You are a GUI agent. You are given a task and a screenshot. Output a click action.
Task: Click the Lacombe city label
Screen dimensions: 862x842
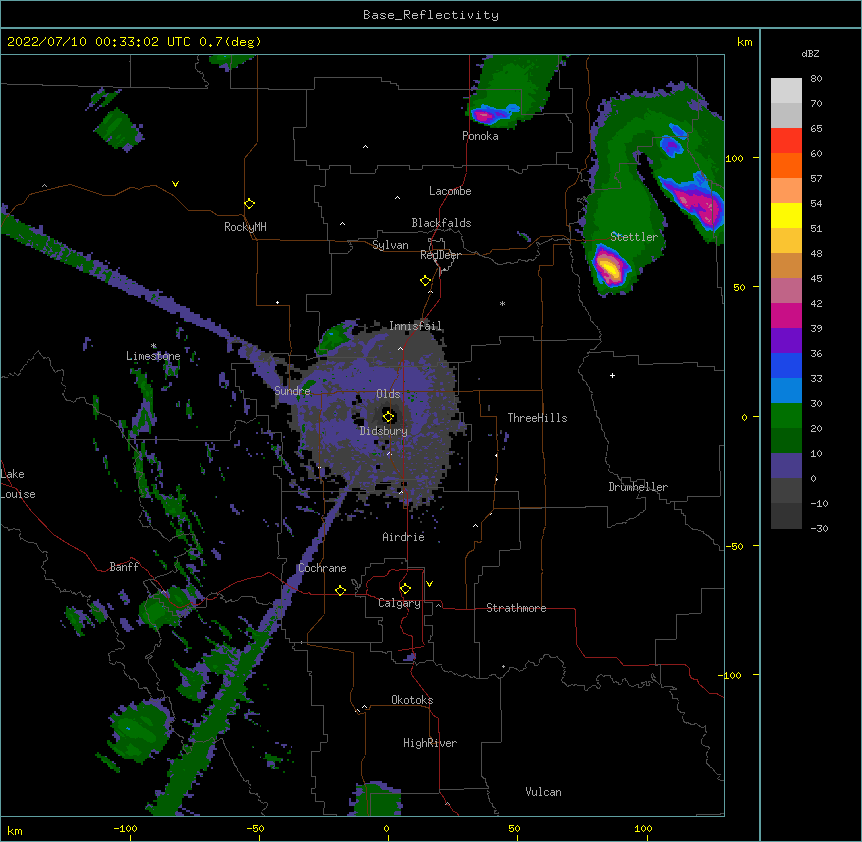450,191
